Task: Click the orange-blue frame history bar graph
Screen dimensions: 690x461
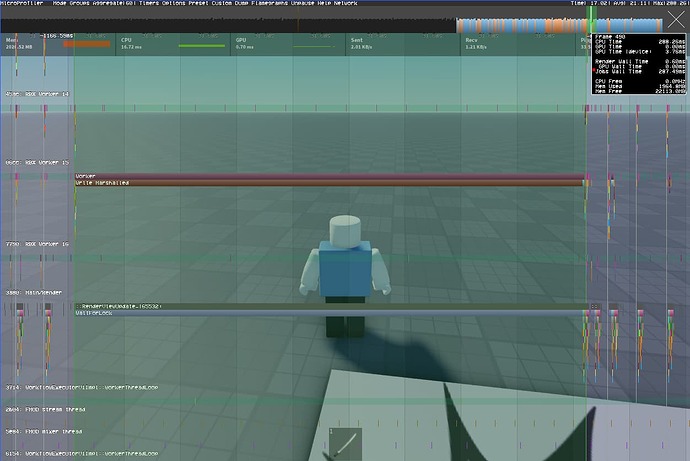Action: pos(559,26)
